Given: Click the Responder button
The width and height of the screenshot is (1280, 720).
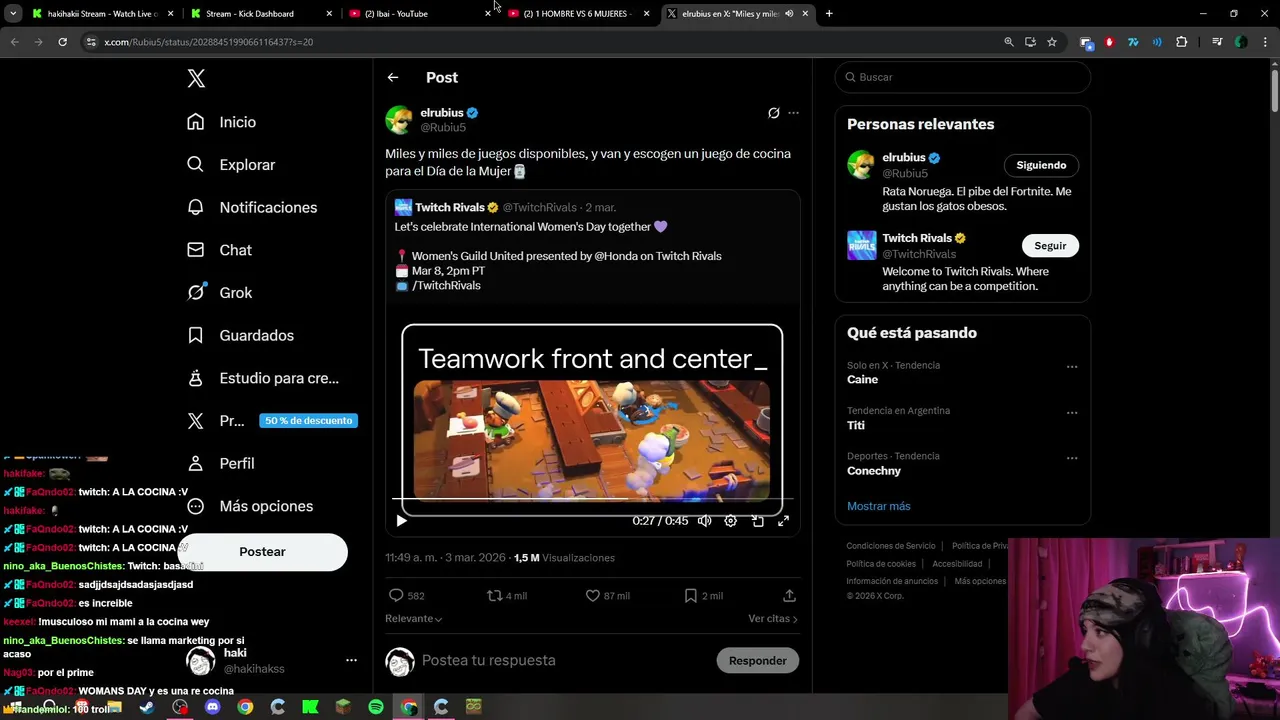Looking at the screenshot, I should (x=757, y=660).
